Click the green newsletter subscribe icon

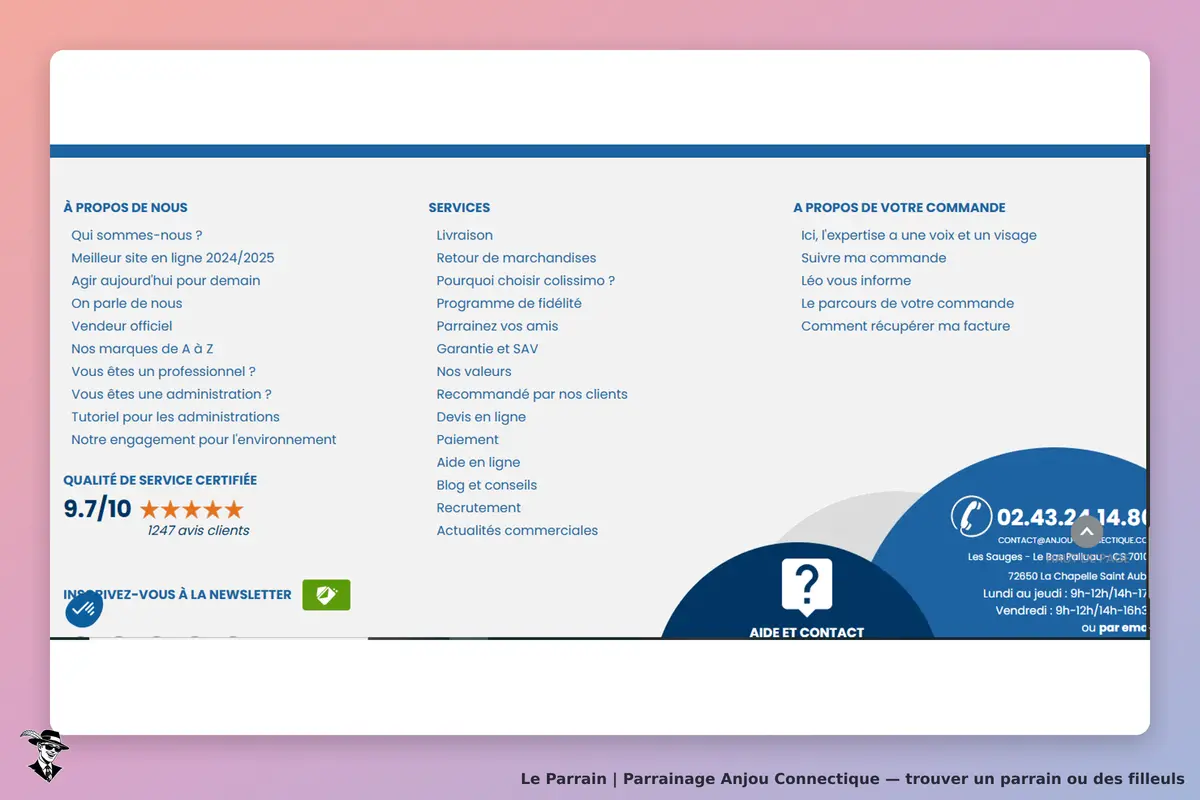[x=326, y=595]
